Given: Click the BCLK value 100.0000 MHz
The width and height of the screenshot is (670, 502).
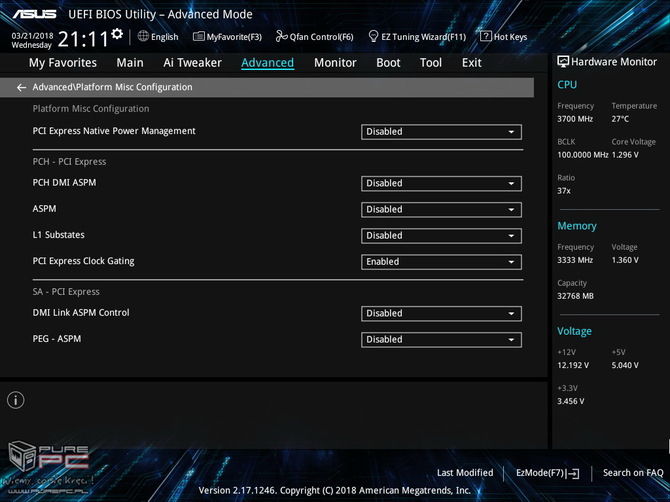Looking at the screenshot, I should [x=583, y=155].
